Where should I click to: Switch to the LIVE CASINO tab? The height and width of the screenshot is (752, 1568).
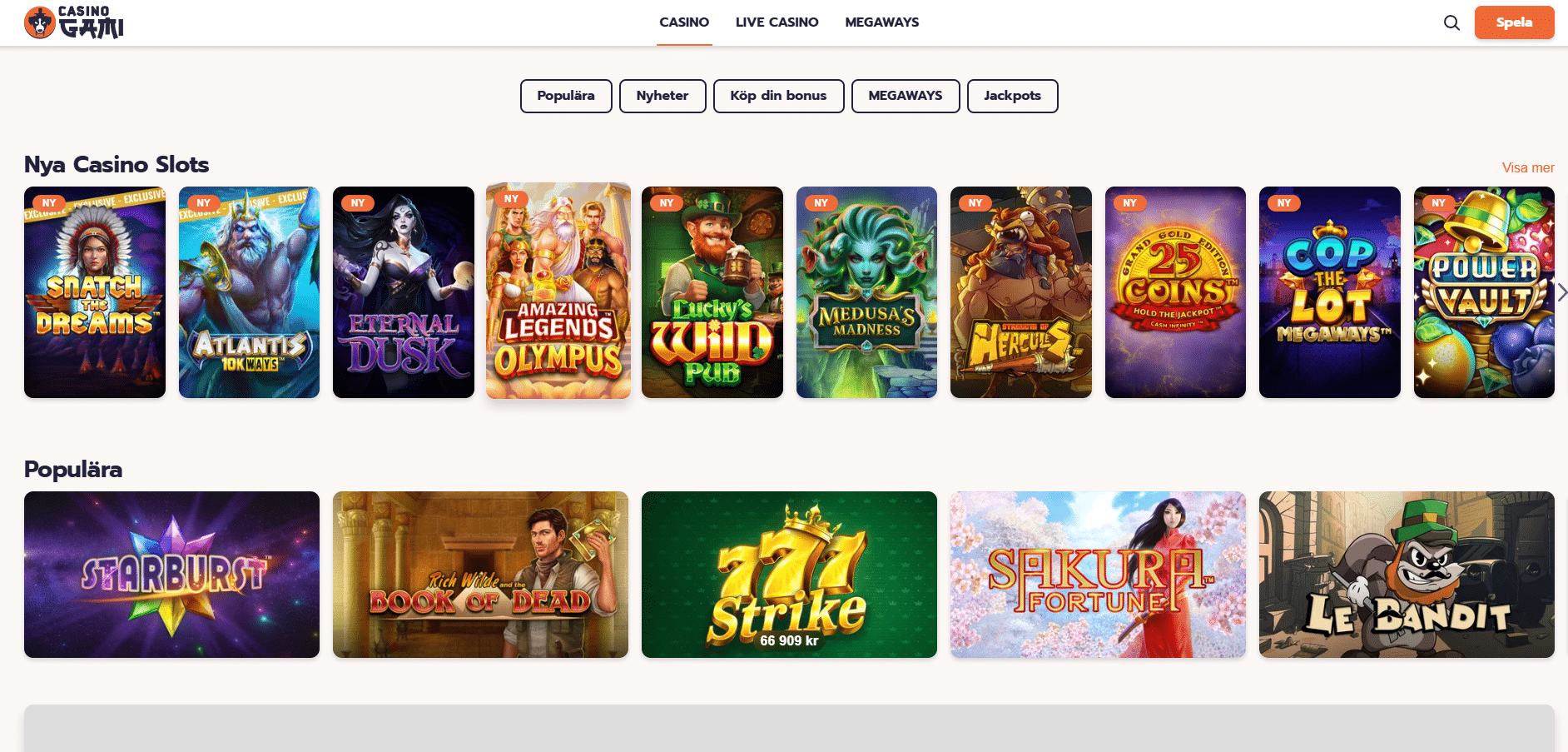coord(777,22)
